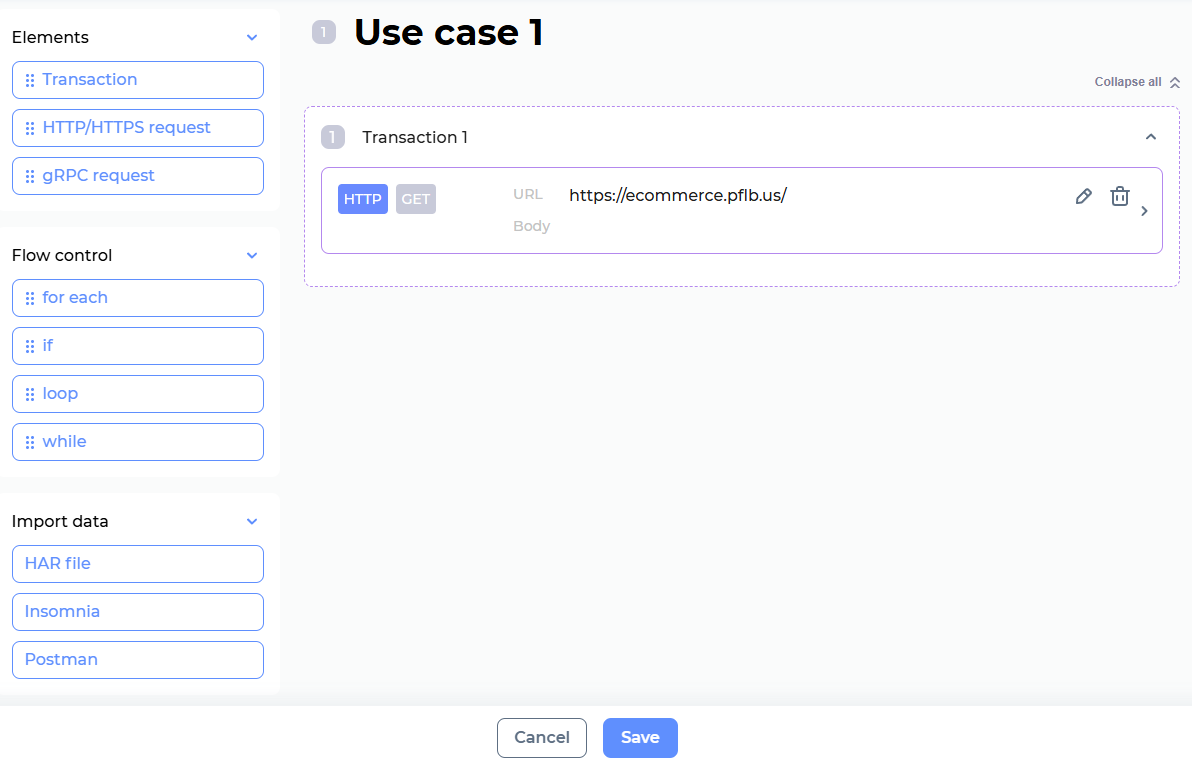Viewport: 1192px width, 770px height.
Task: Click the Use case 1 title
Action: 448,33
